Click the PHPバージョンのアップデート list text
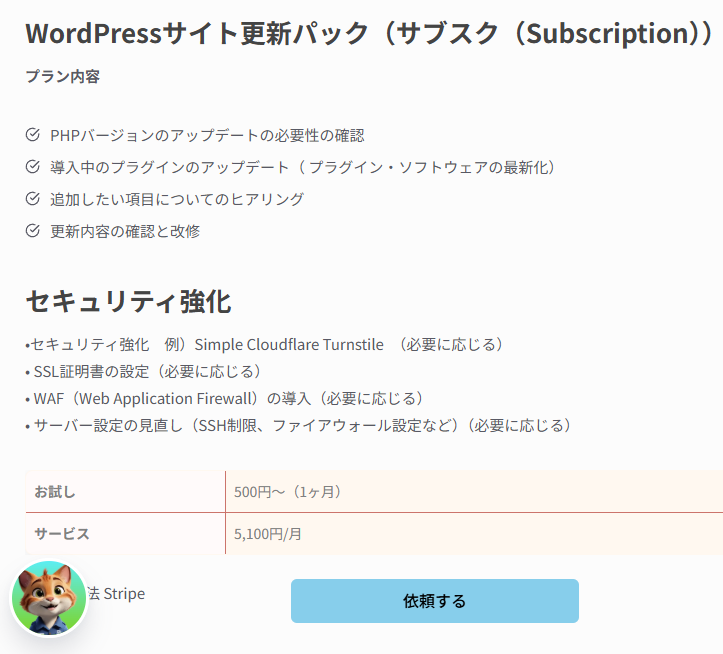The height and width of the screenshot is (654, 723). coord(207,135)
